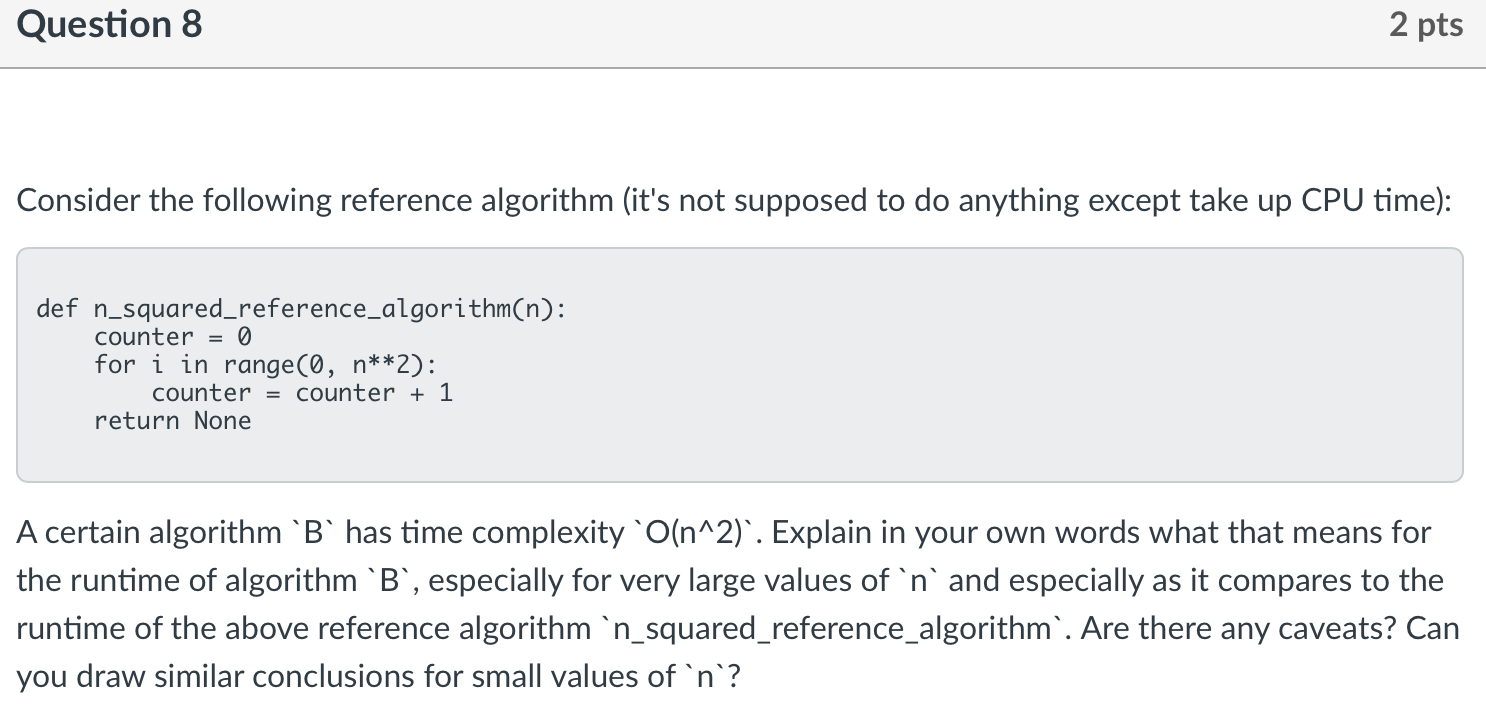Click the 2 pts label
The height and width of the screenshot is (712, 1486).
[x=1425, y=25]
